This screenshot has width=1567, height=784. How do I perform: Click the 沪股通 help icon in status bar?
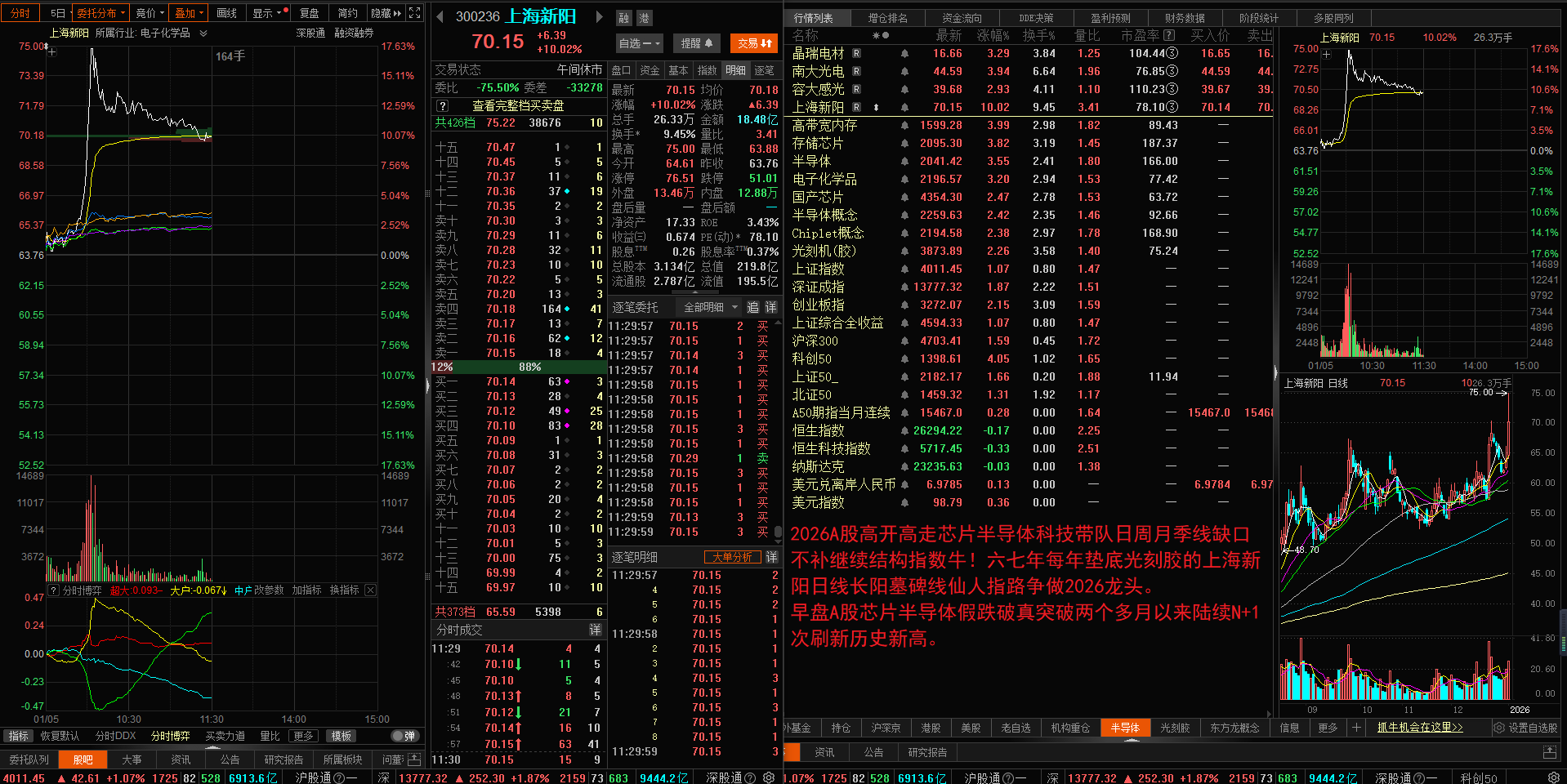tap(338, 777)
